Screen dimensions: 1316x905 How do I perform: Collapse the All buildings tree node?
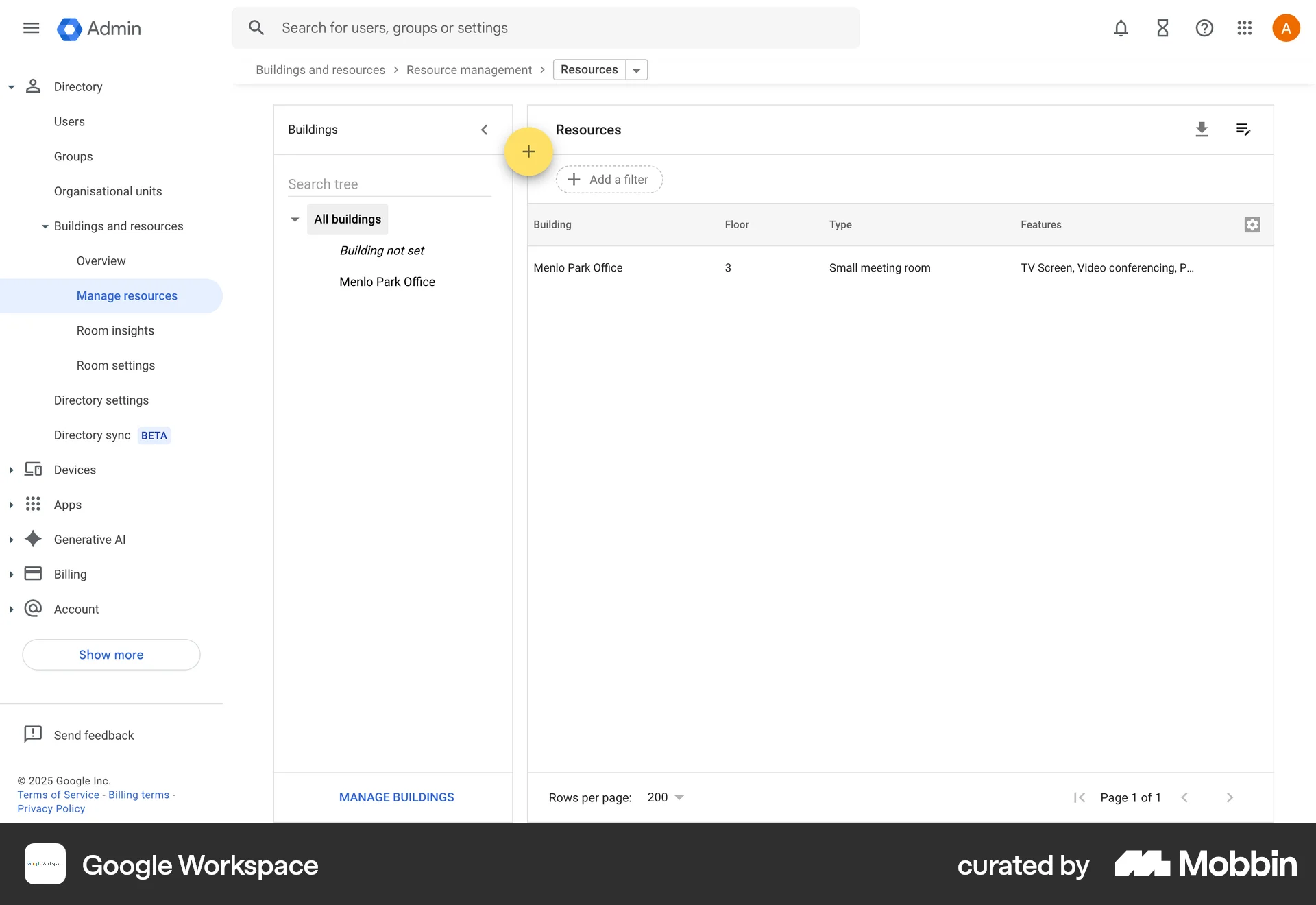point(295,219)
